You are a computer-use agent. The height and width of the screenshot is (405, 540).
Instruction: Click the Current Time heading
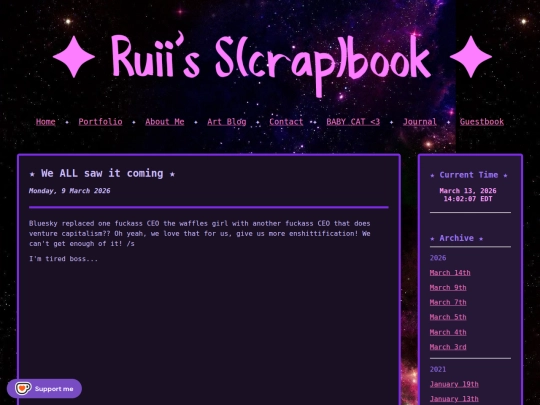469,175
